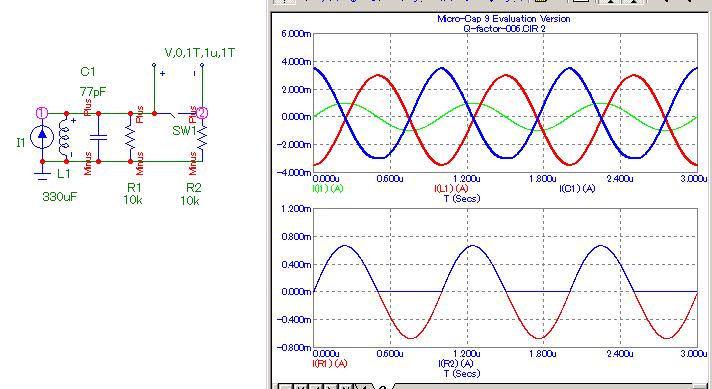Click the I1 part name label

(21, 143)
